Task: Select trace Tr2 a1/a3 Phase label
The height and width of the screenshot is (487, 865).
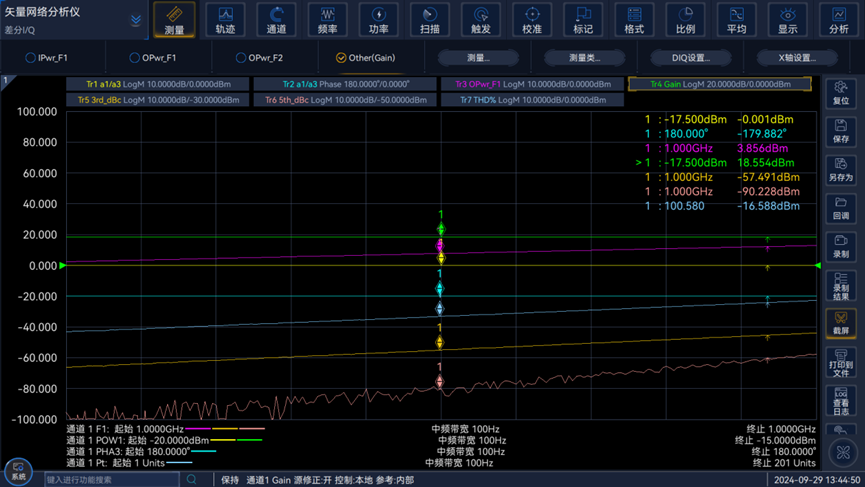Action: coord(345,84)
